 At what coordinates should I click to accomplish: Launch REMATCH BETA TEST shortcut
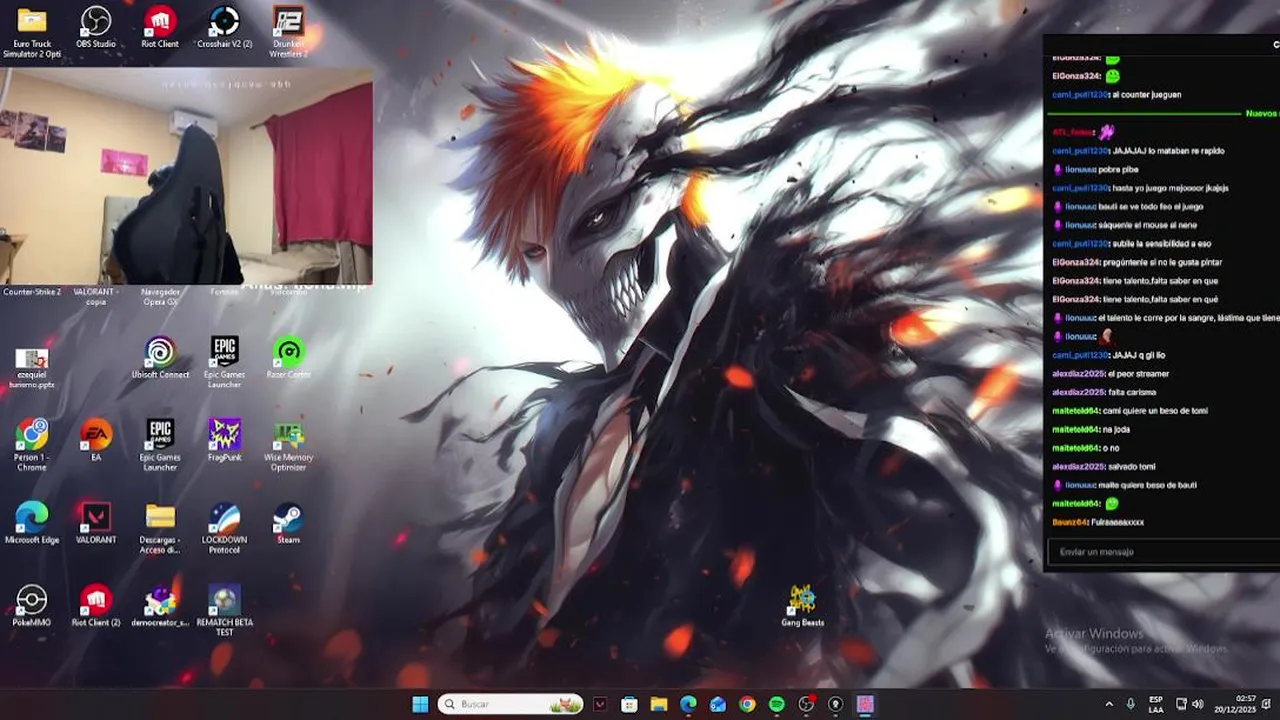(x=224, y=611)
